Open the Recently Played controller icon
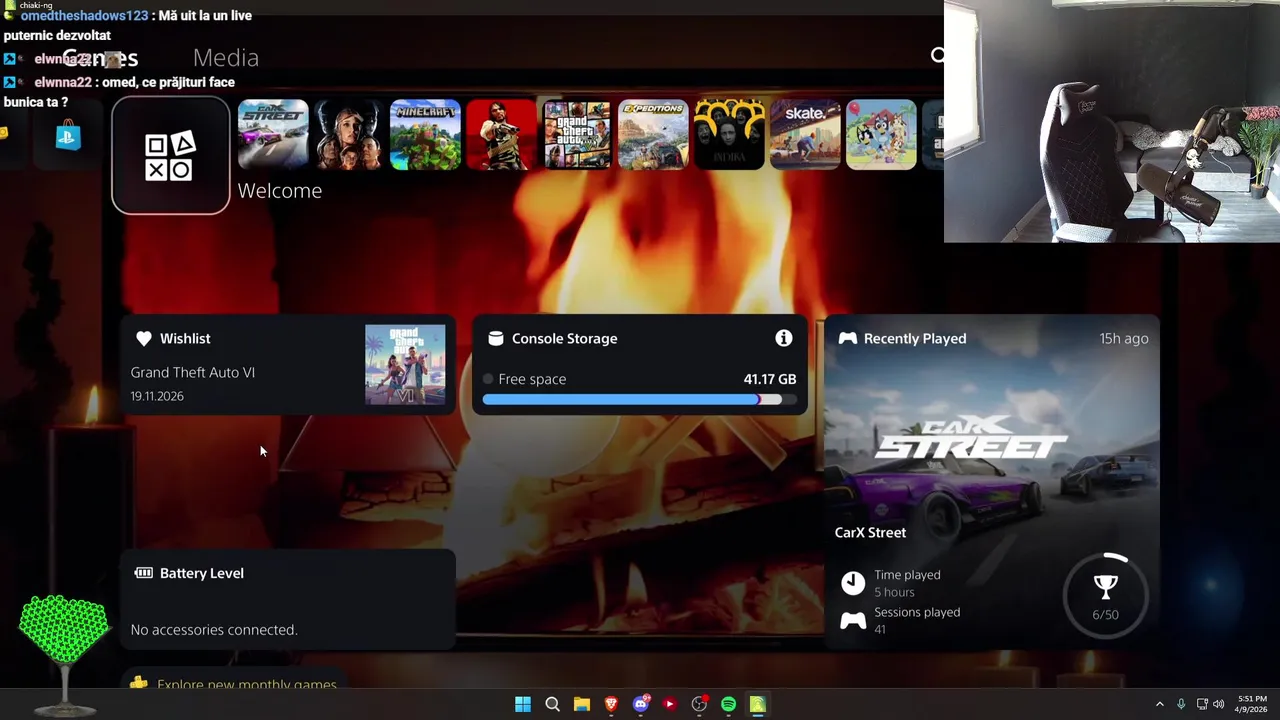Viewport: 1280px width, 720px height. (848, 339)
